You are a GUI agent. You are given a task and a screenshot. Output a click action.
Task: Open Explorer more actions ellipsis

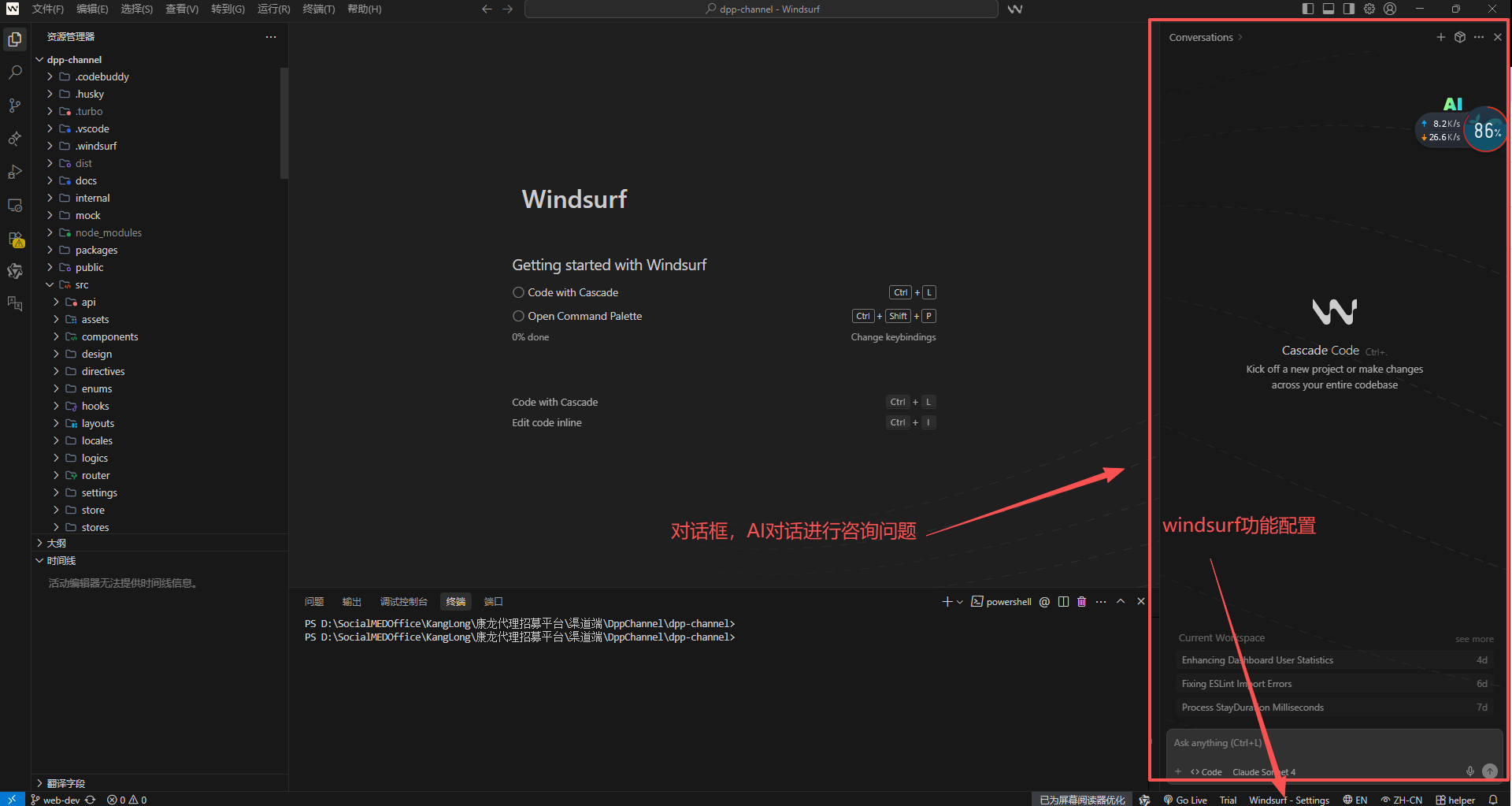[x=271, y=37]
